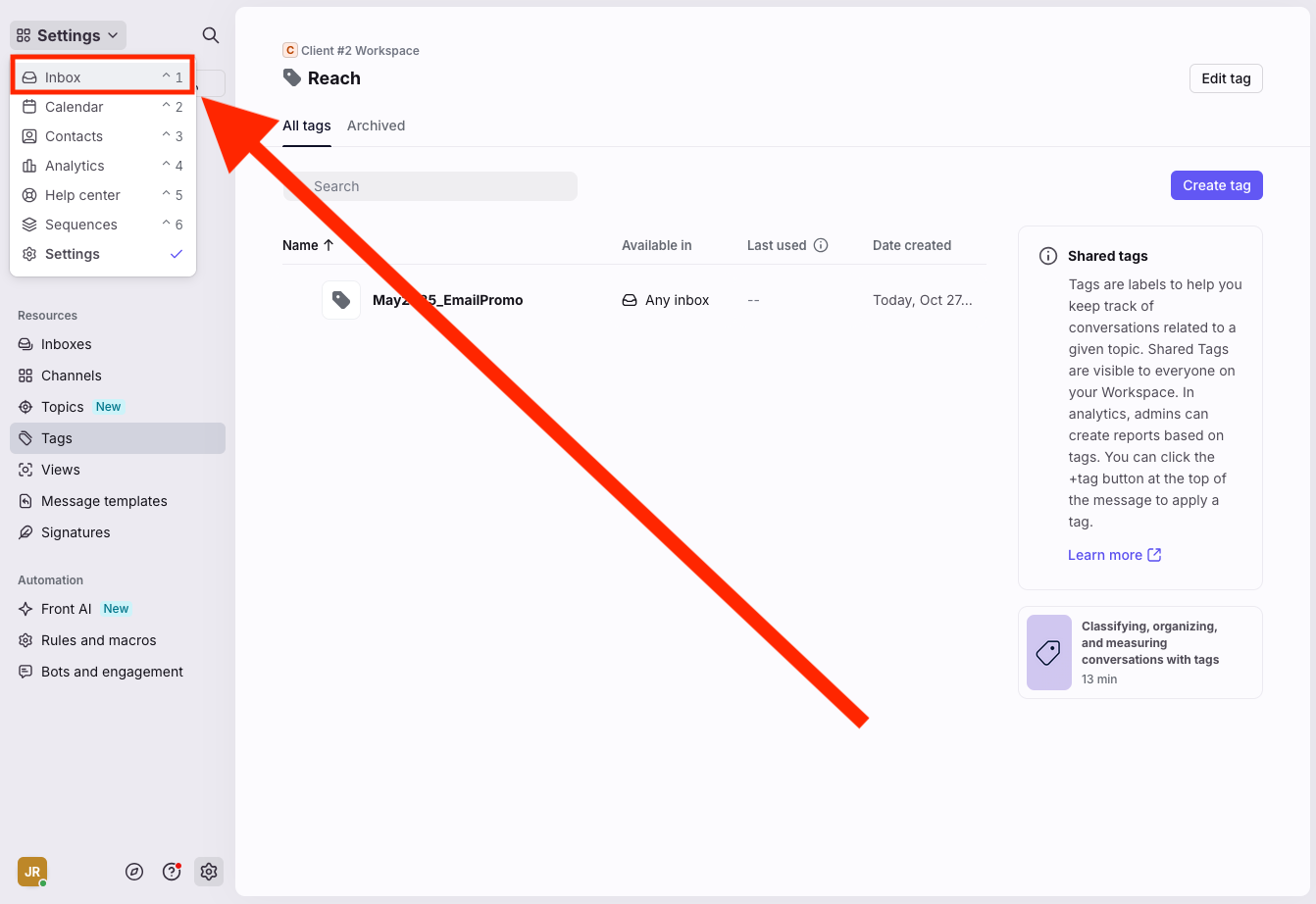Go to Message templates in sidebar
The image size is (1316, 904).
[104, 501]
